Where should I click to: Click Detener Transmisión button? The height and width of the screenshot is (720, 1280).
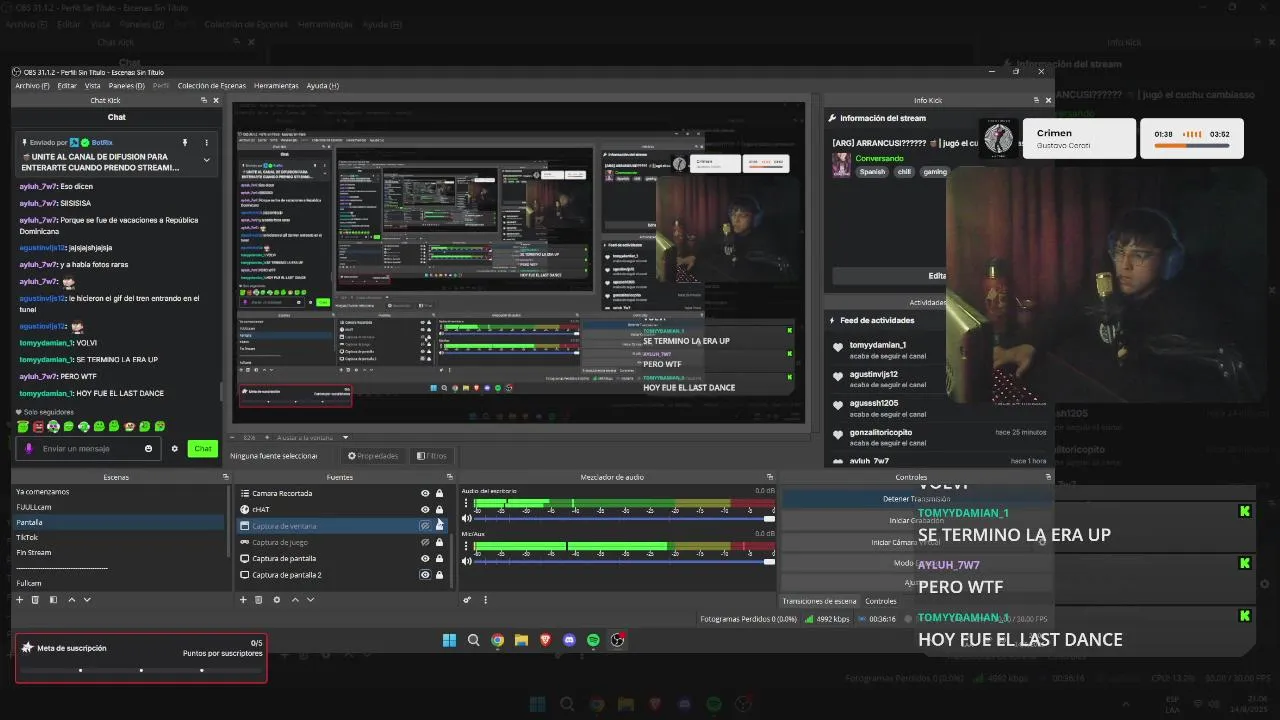pos(916,498)
